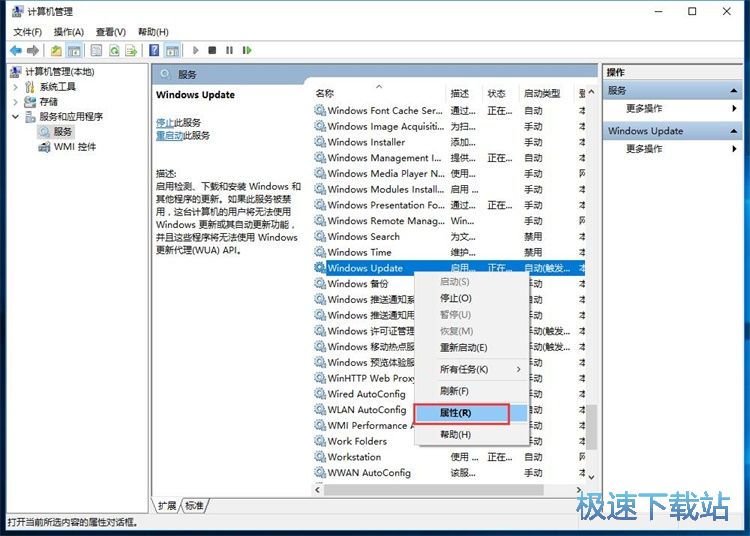Image resolution: width=750 pixels, height=536 pixels.
Task: Click the gear icon of Workstation service
Action: [320, 457]
